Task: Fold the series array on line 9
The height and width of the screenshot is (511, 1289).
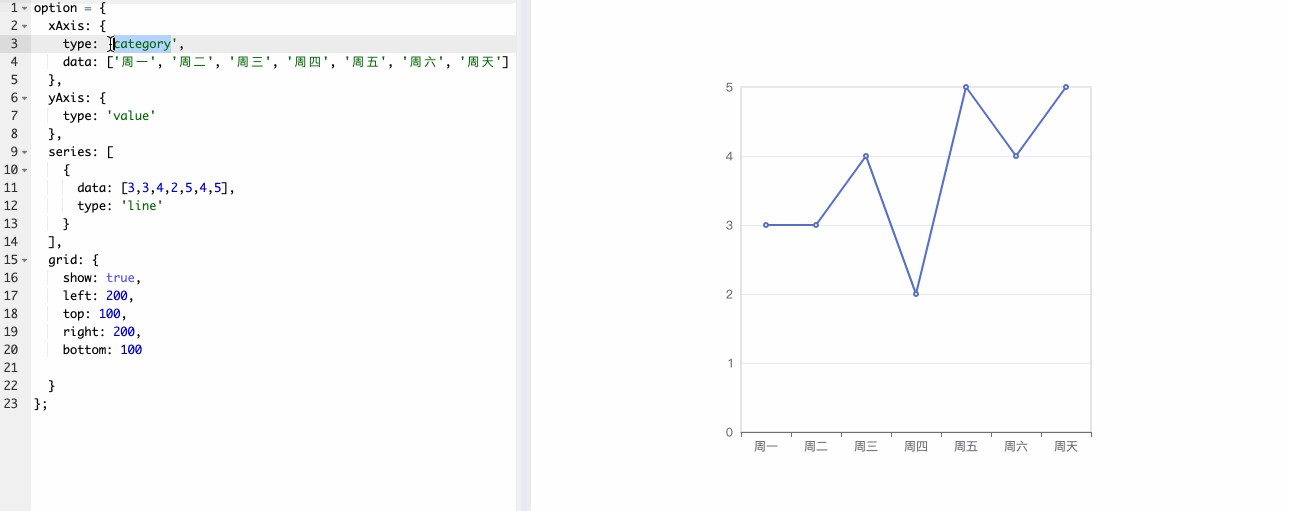Action: click(x=25, y=152)
